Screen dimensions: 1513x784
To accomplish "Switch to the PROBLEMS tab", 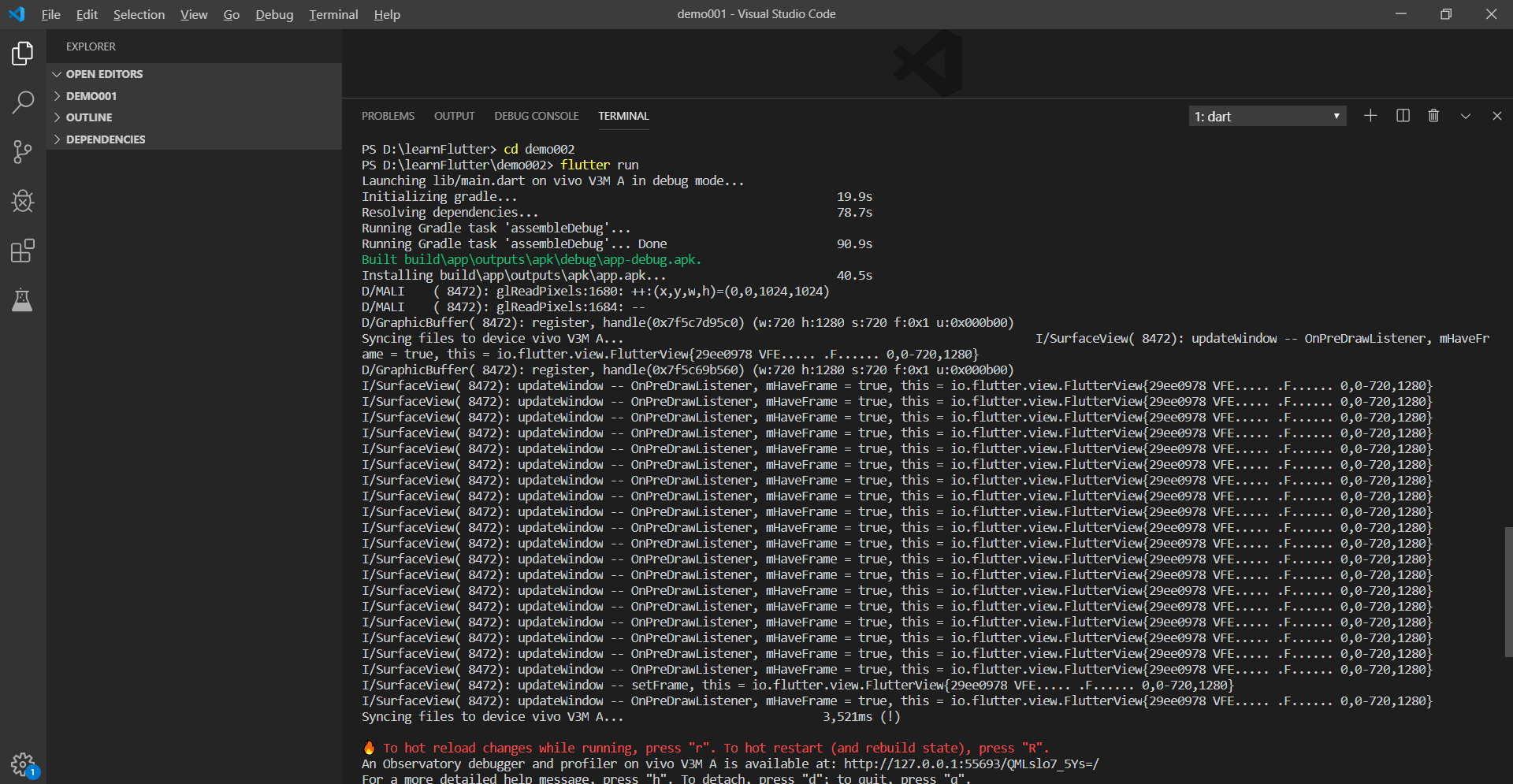I will click(388, 116).
